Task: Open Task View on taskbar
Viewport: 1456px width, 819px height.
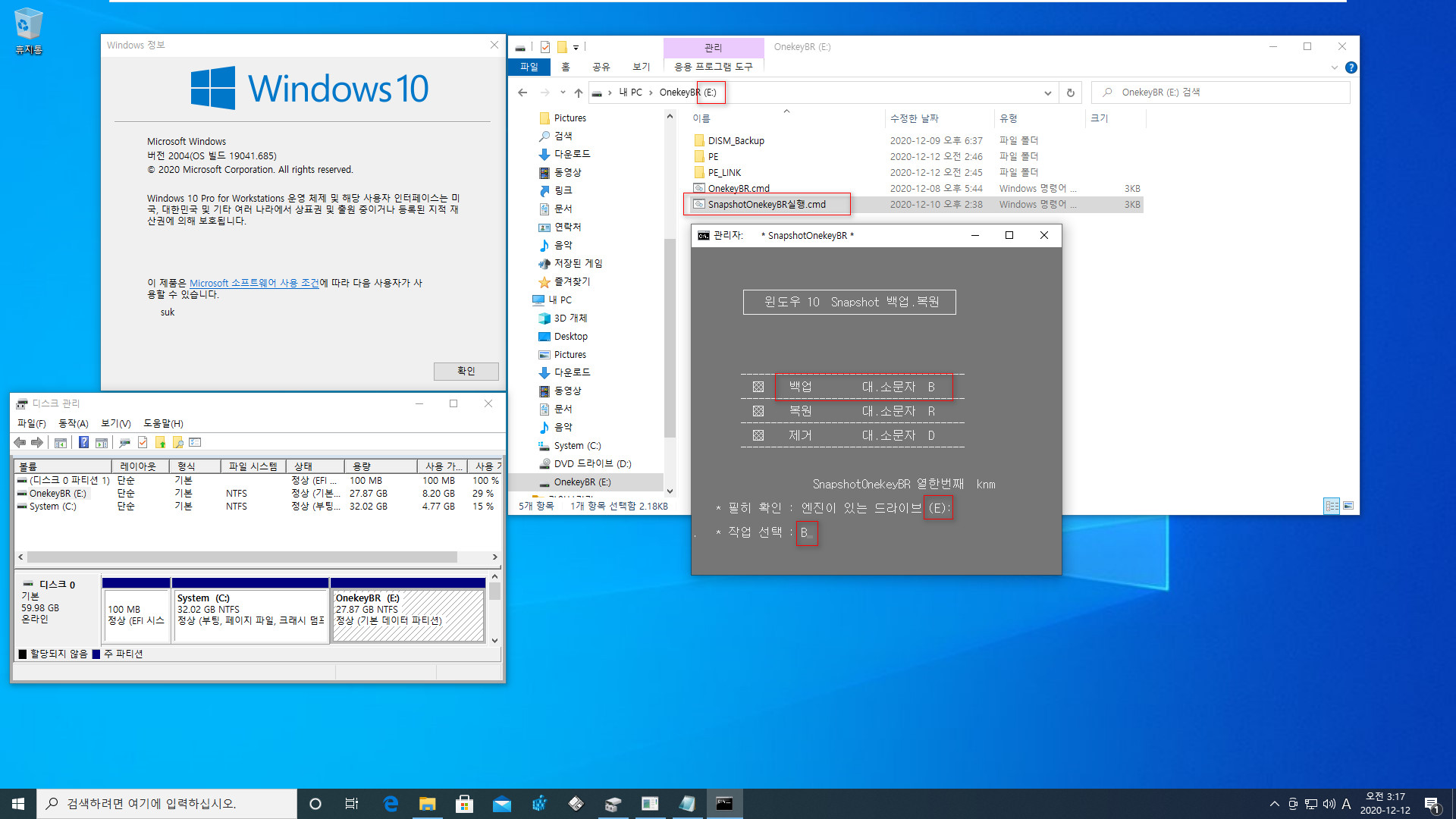Action: 352,804
